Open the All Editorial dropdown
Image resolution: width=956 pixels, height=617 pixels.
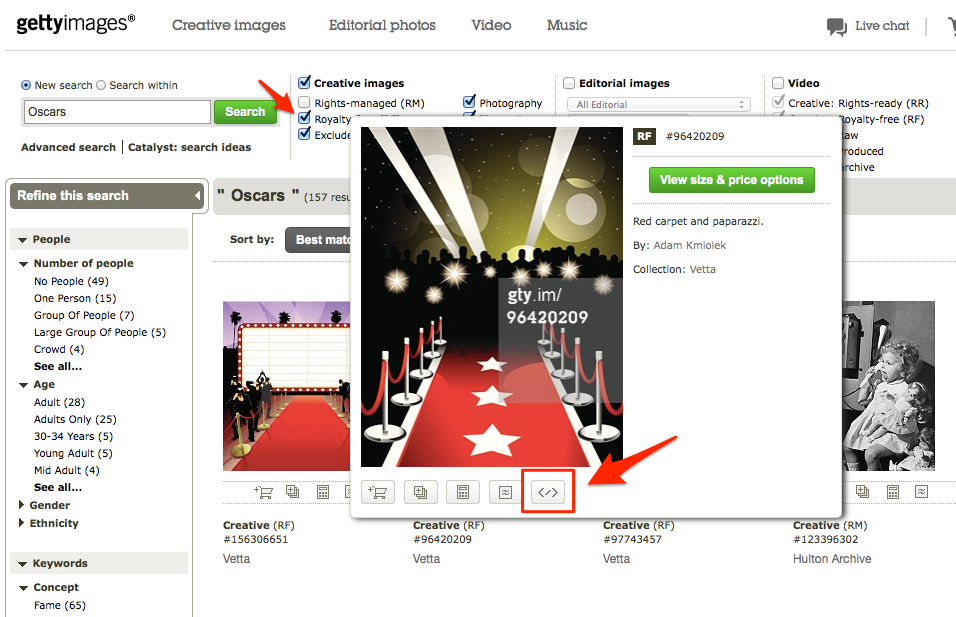tap(658, 104)
